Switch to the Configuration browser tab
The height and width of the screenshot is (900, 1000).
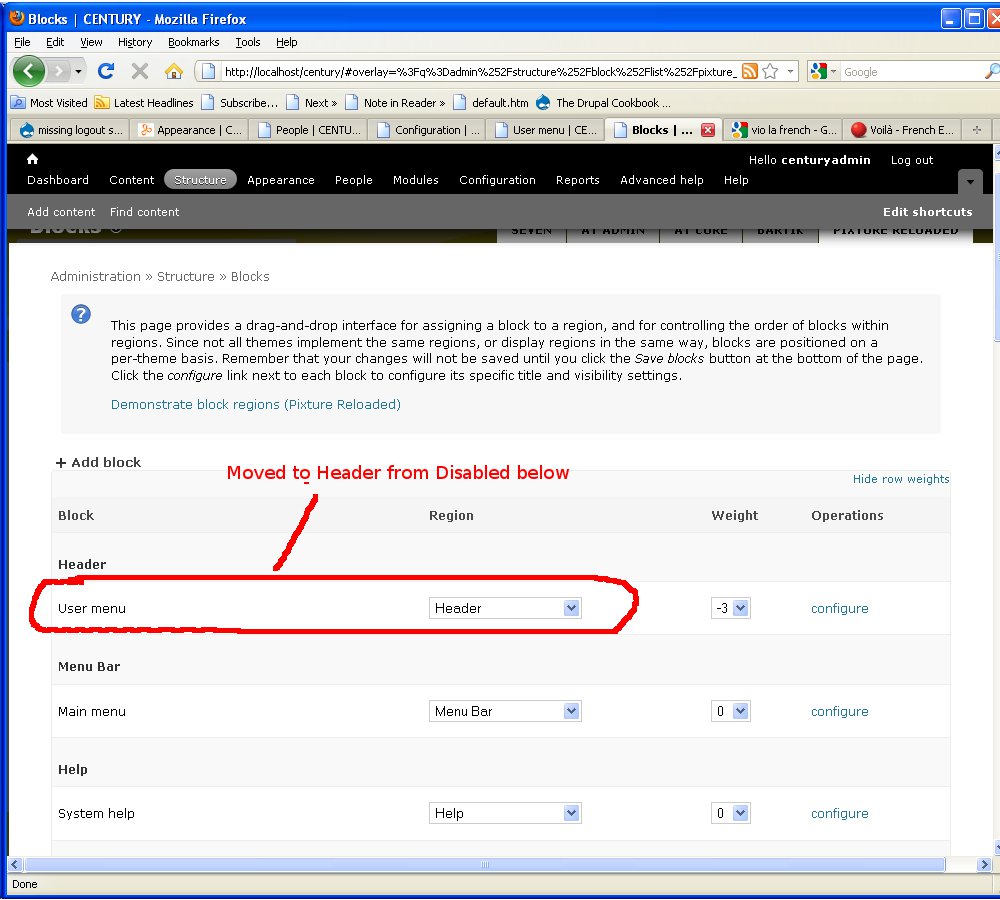[428, 130]
